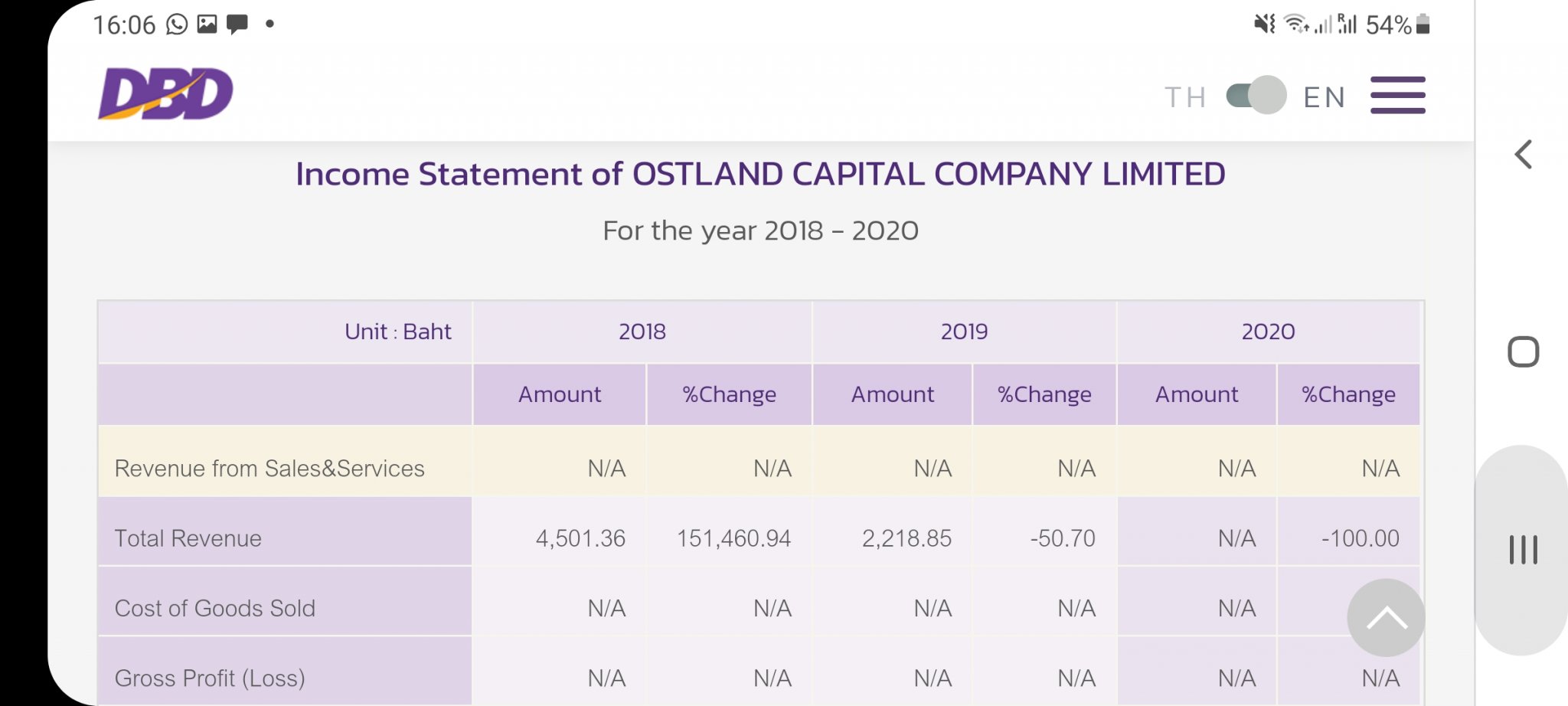Viewport: 1568px width, 706px height.
Task: Click the 'Revenue from Sales&Services' row label
Action: [x=269, y=469]
